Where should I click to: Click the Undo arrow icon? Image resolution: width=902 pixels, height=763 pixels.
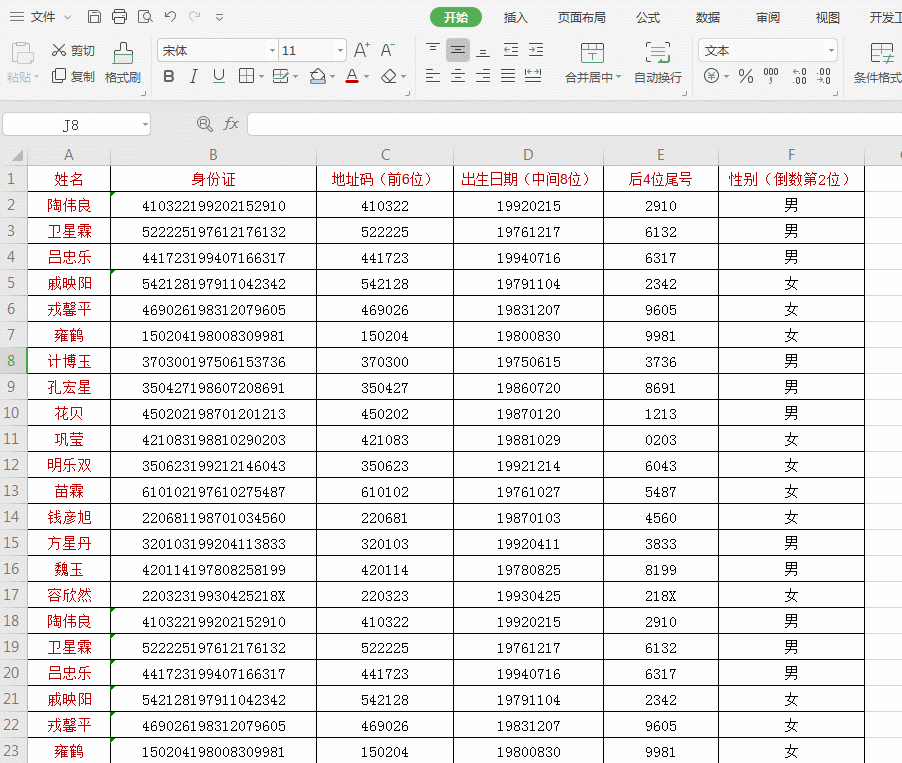[170, 17]
